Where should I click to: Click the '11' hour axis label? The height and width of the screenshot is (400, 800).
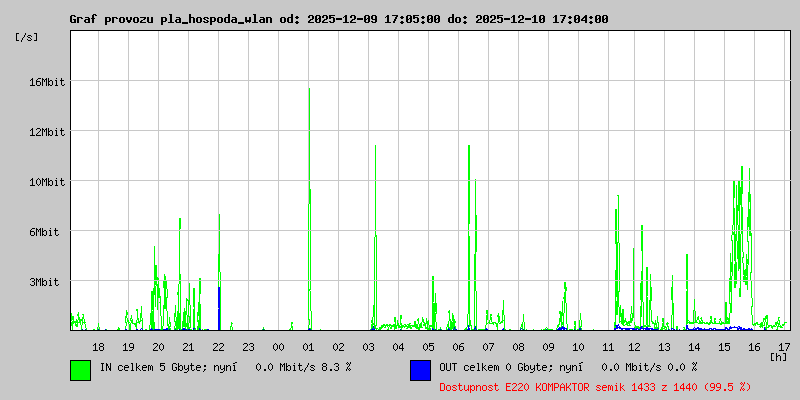click(x=608, y=347)
